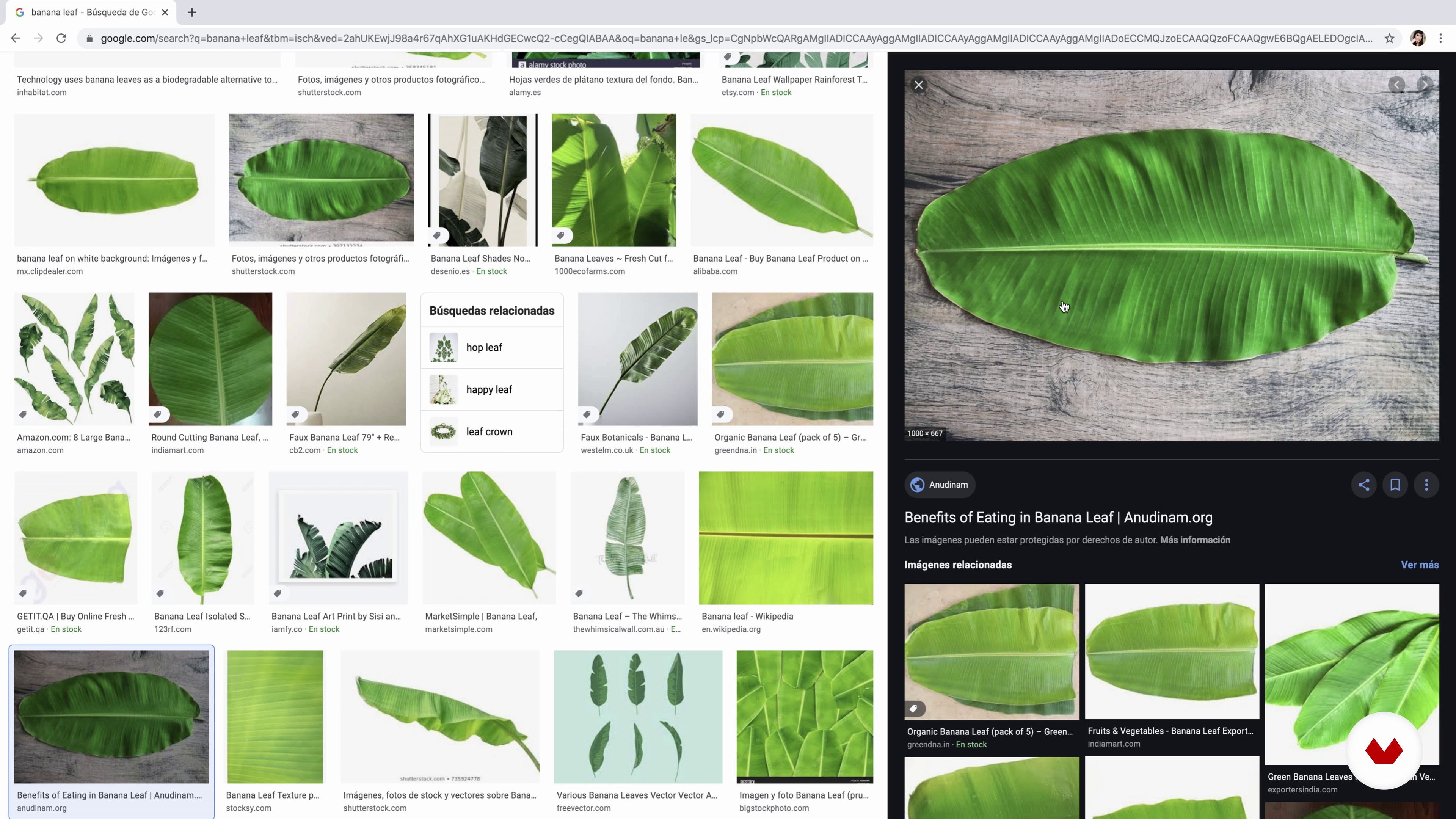
Task: Click 'anudinam.org' source under selected result
Action: click(41, 808)
